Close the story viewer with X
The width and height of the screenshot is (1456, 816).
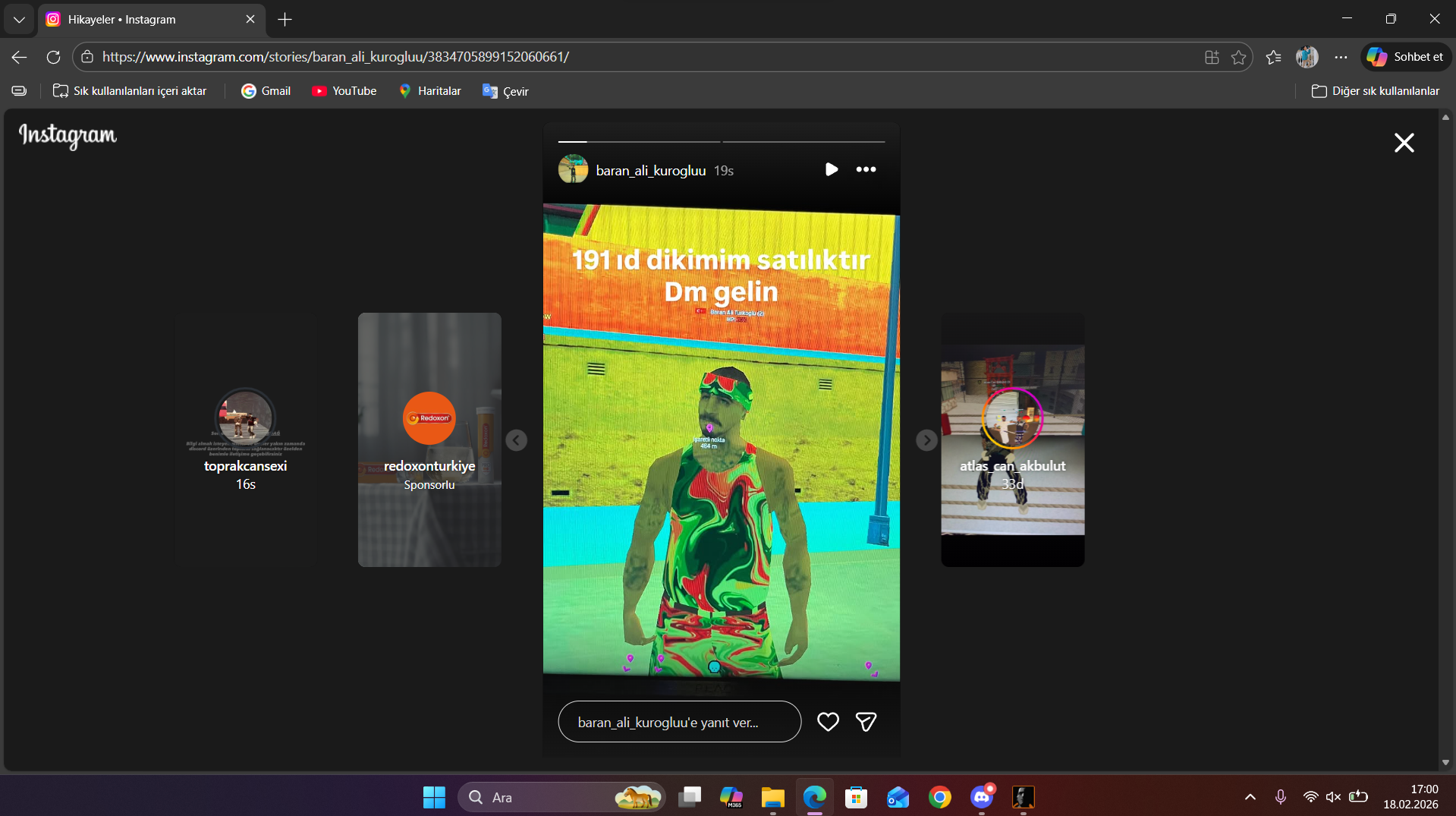[1404, 143]
